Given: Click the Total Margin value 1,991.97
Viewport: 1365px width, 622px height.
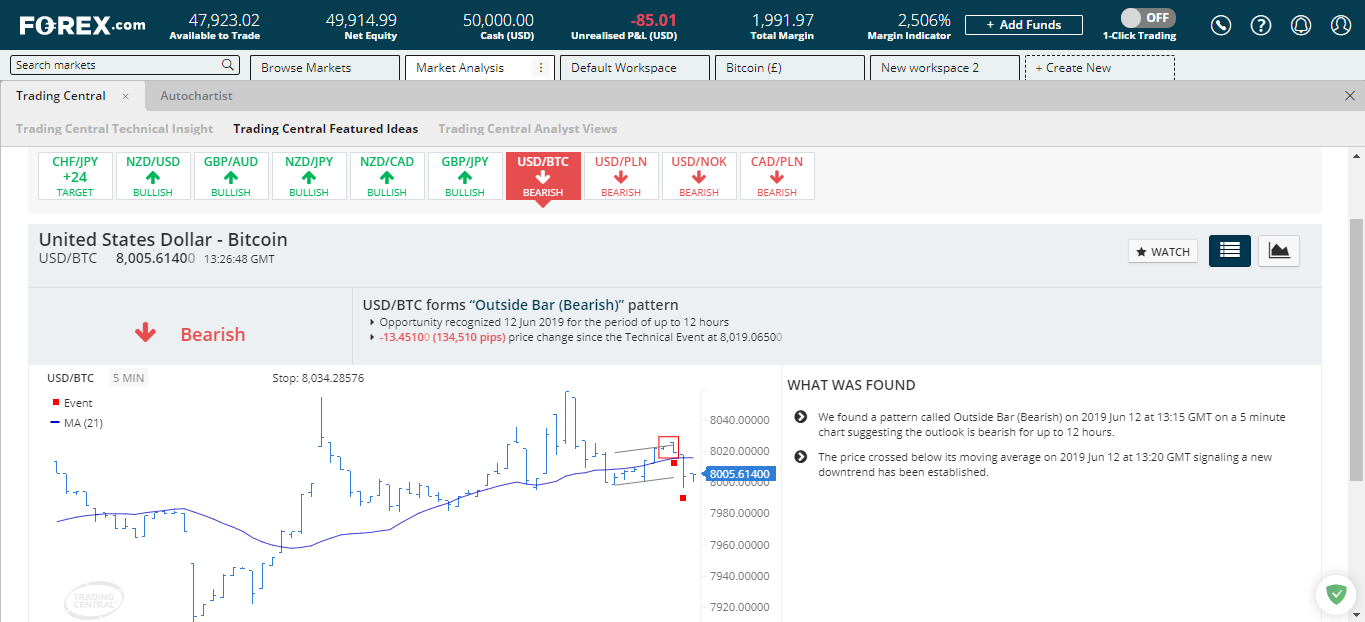Looking at the screenshot, I should [783, 20].
